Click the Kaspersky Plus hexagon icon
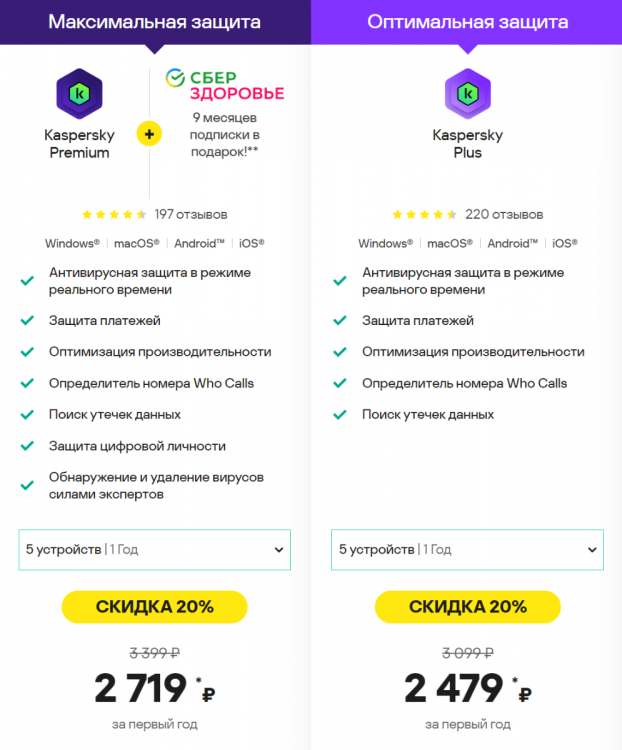 click(467, 94)
